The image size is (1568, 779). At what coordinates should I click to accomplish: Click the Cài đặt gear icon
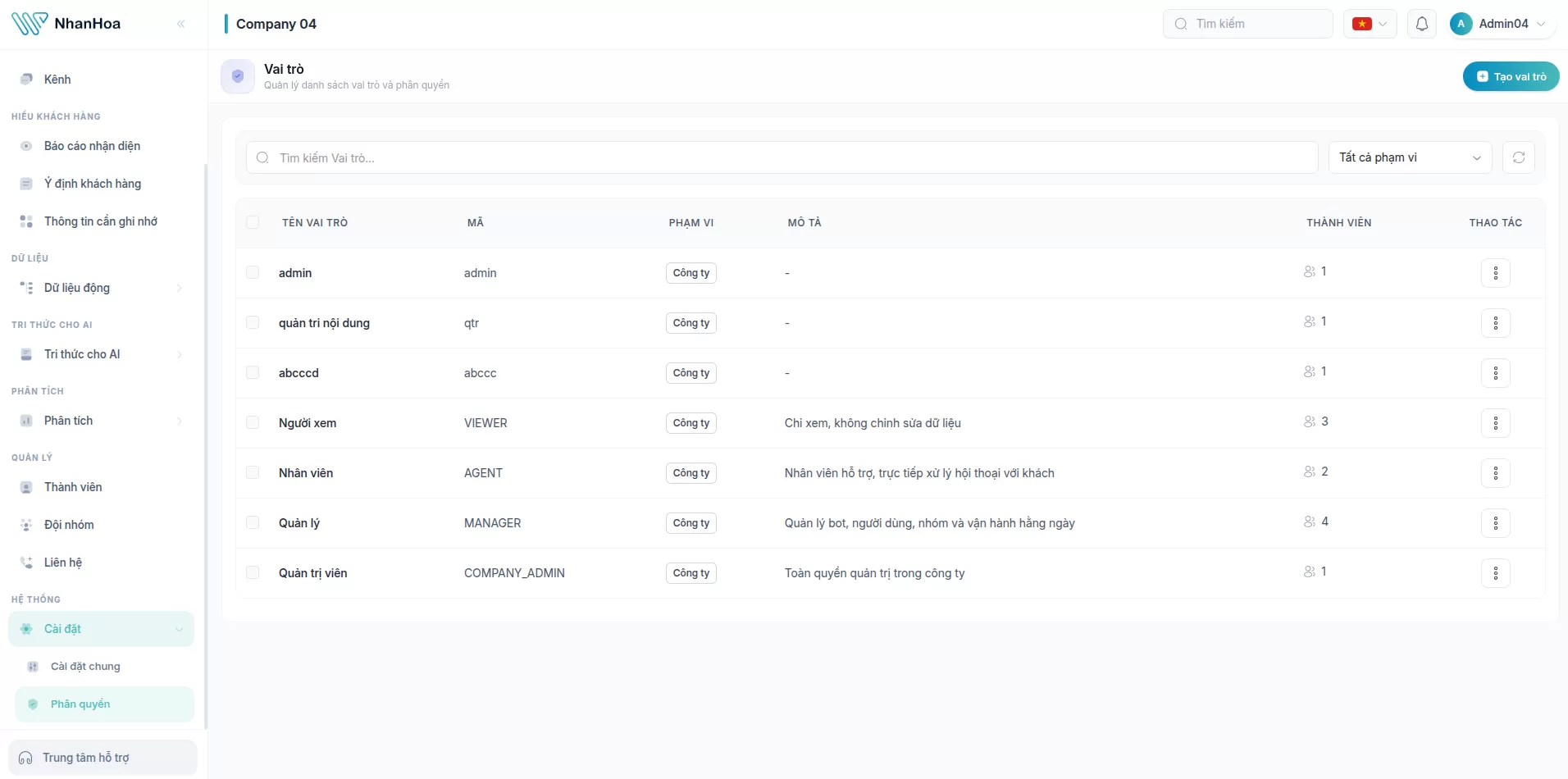pos(26,629)
